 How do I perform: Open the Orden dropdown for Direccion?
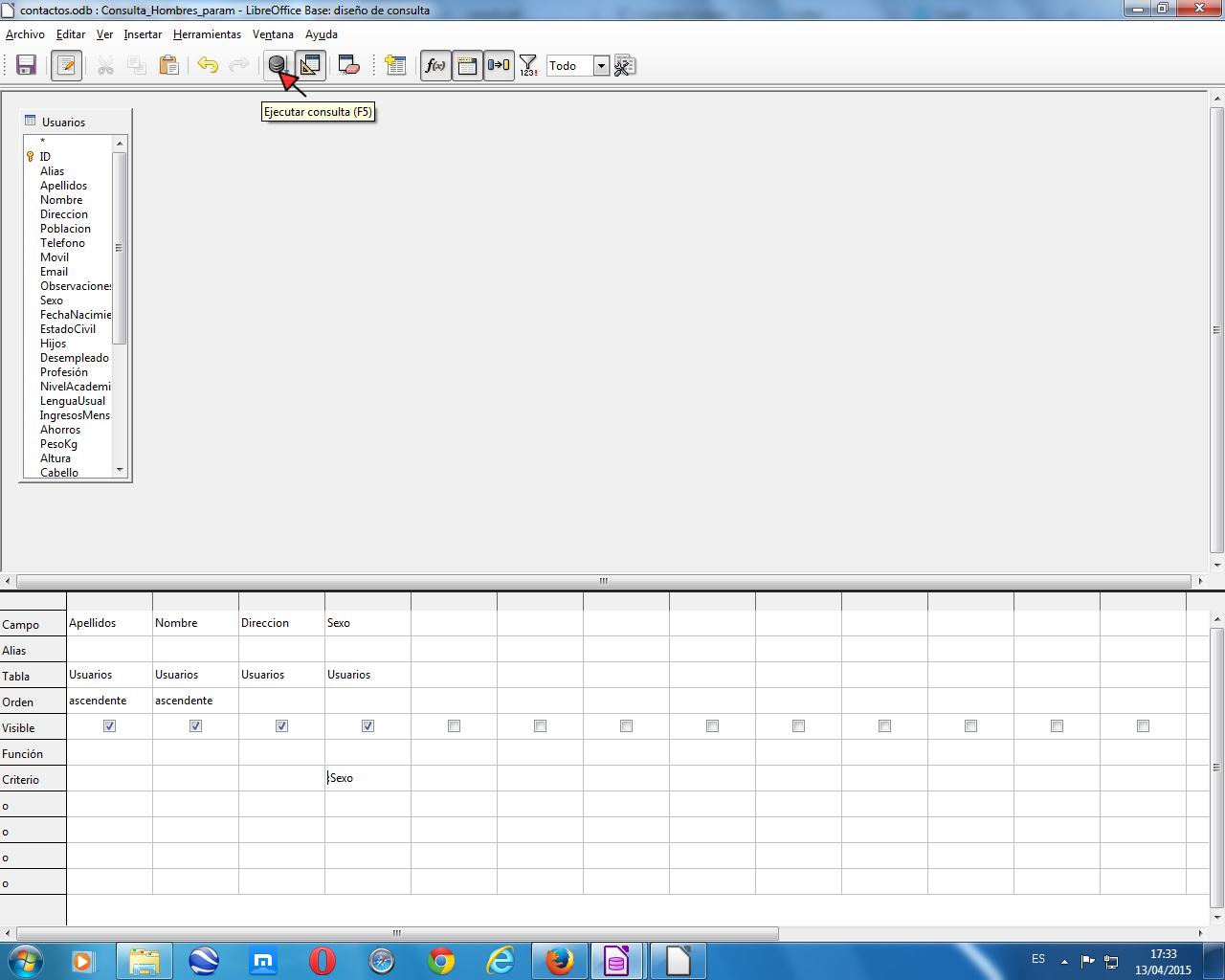pyautogui.click(x=280, y=700)
